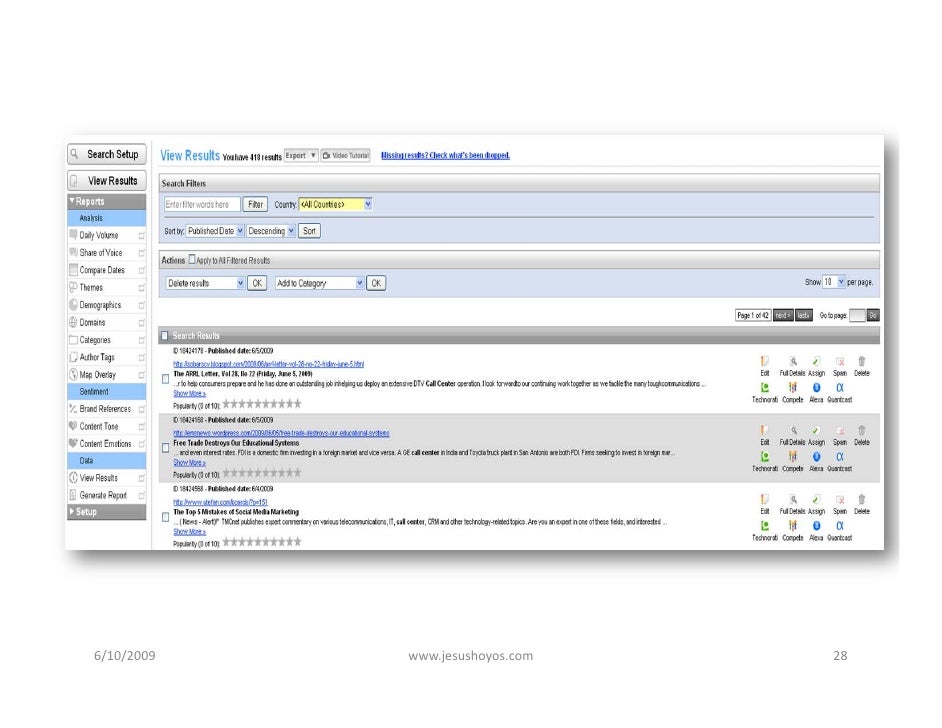942x728 pixels.
Task: Open the Add to Category dropdown
Action: tap(320, 283)
